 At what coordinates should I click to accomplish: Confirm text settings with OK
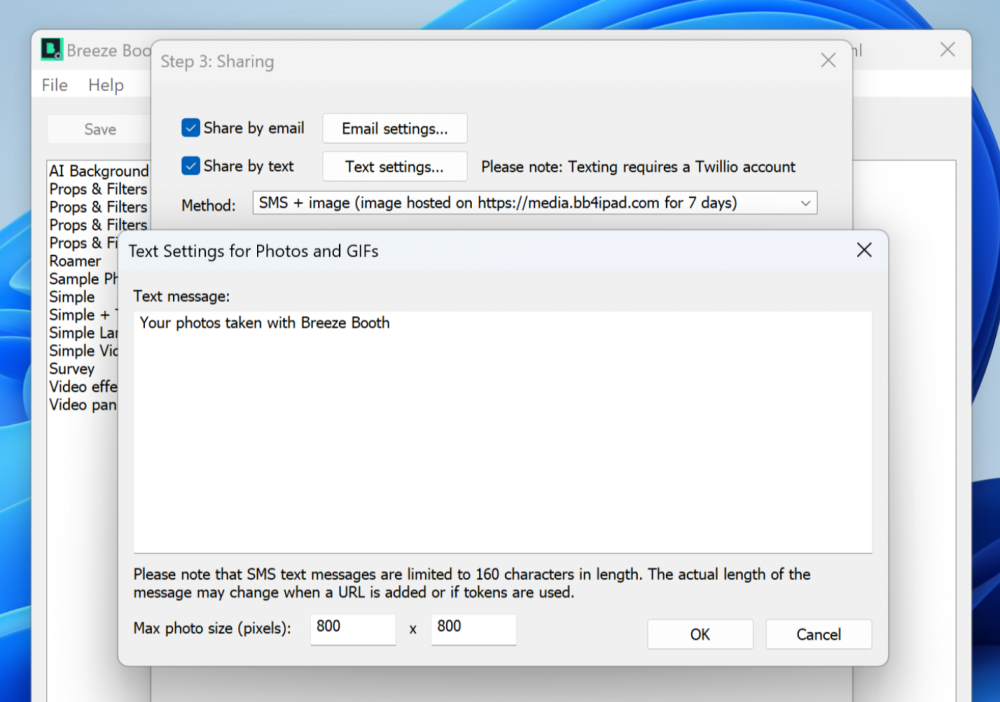(x=700, y=634)
